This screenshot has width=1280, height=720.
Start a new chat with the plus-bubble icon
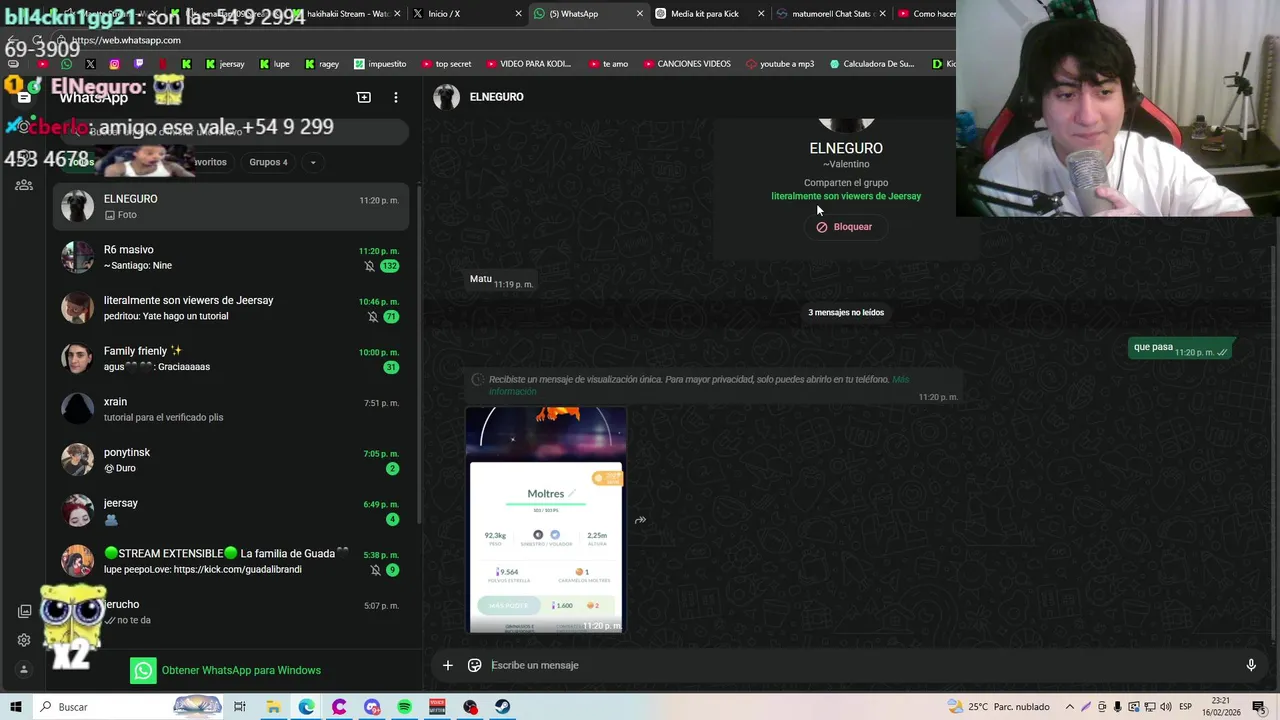364,97
